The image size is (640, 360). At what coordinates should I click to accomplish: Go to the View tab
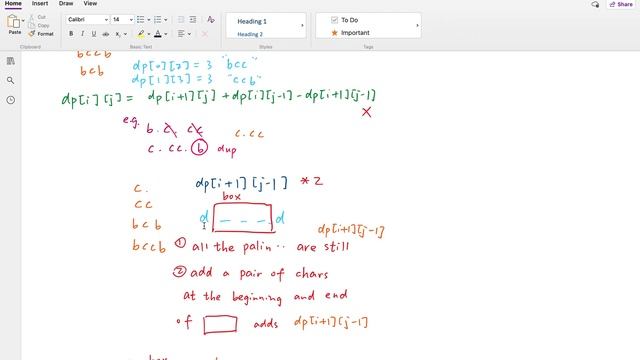tap(90, 3)
